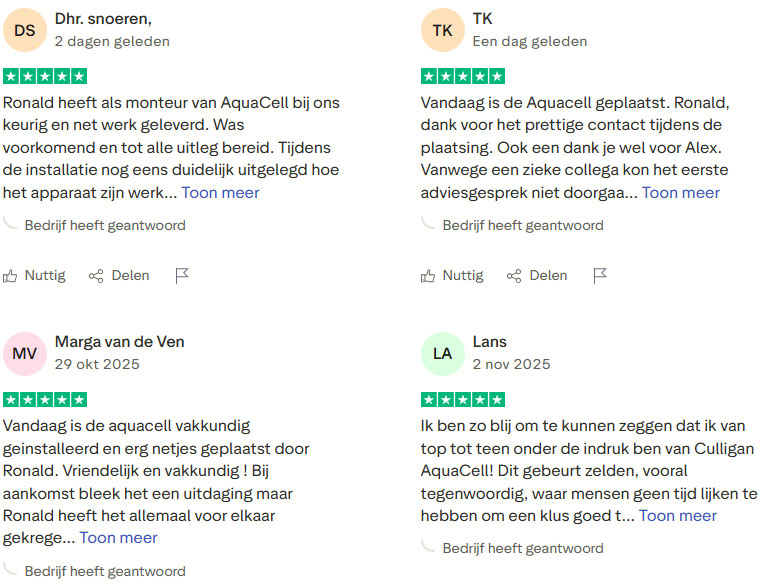Expand Lans's review via Toon meer

click(x=677, y=516)
